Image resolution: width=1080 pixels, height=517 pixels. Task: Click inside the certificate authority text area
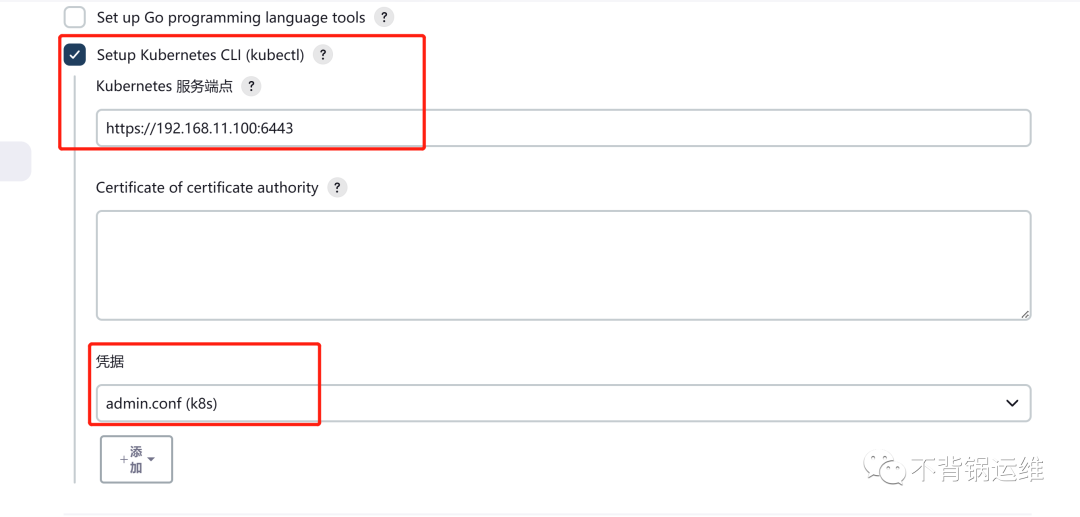pos(563,266)
